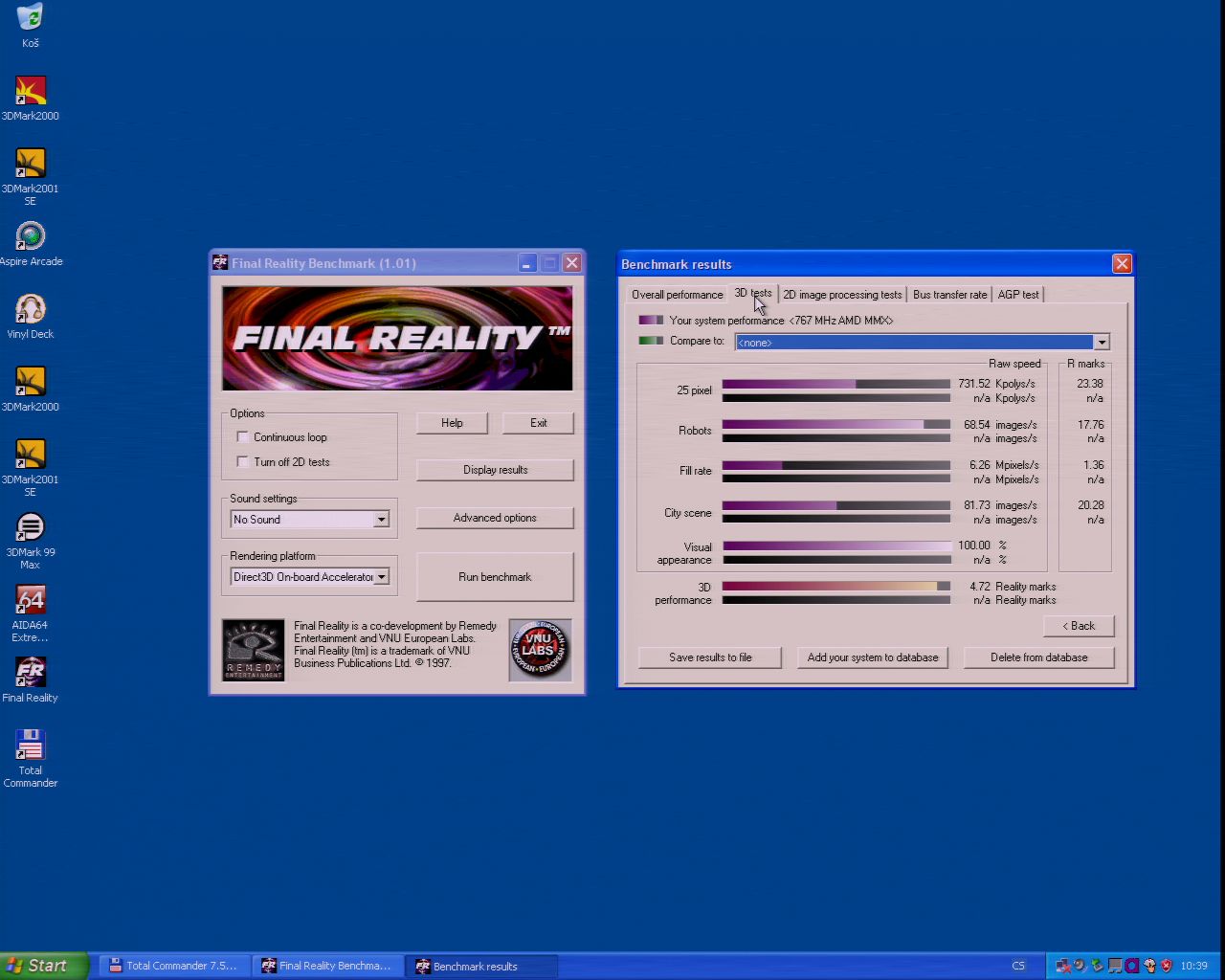Open Advanced options

(x=495, y=518)
